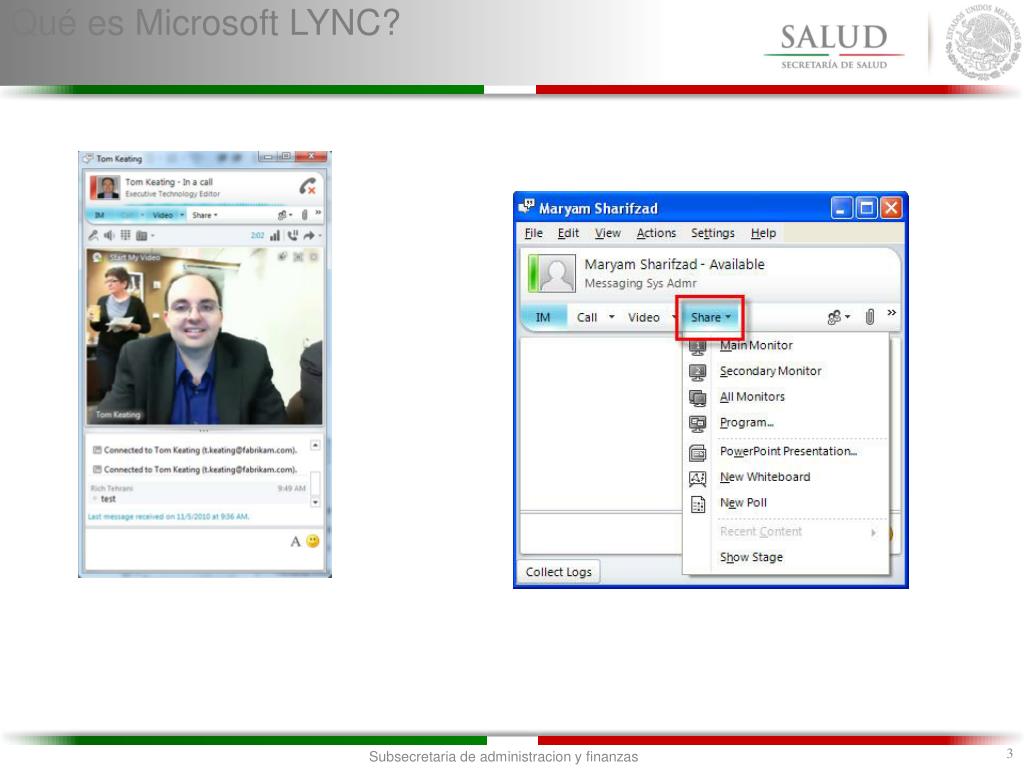Click the Video button in Maryam window

tap(644, 317)
